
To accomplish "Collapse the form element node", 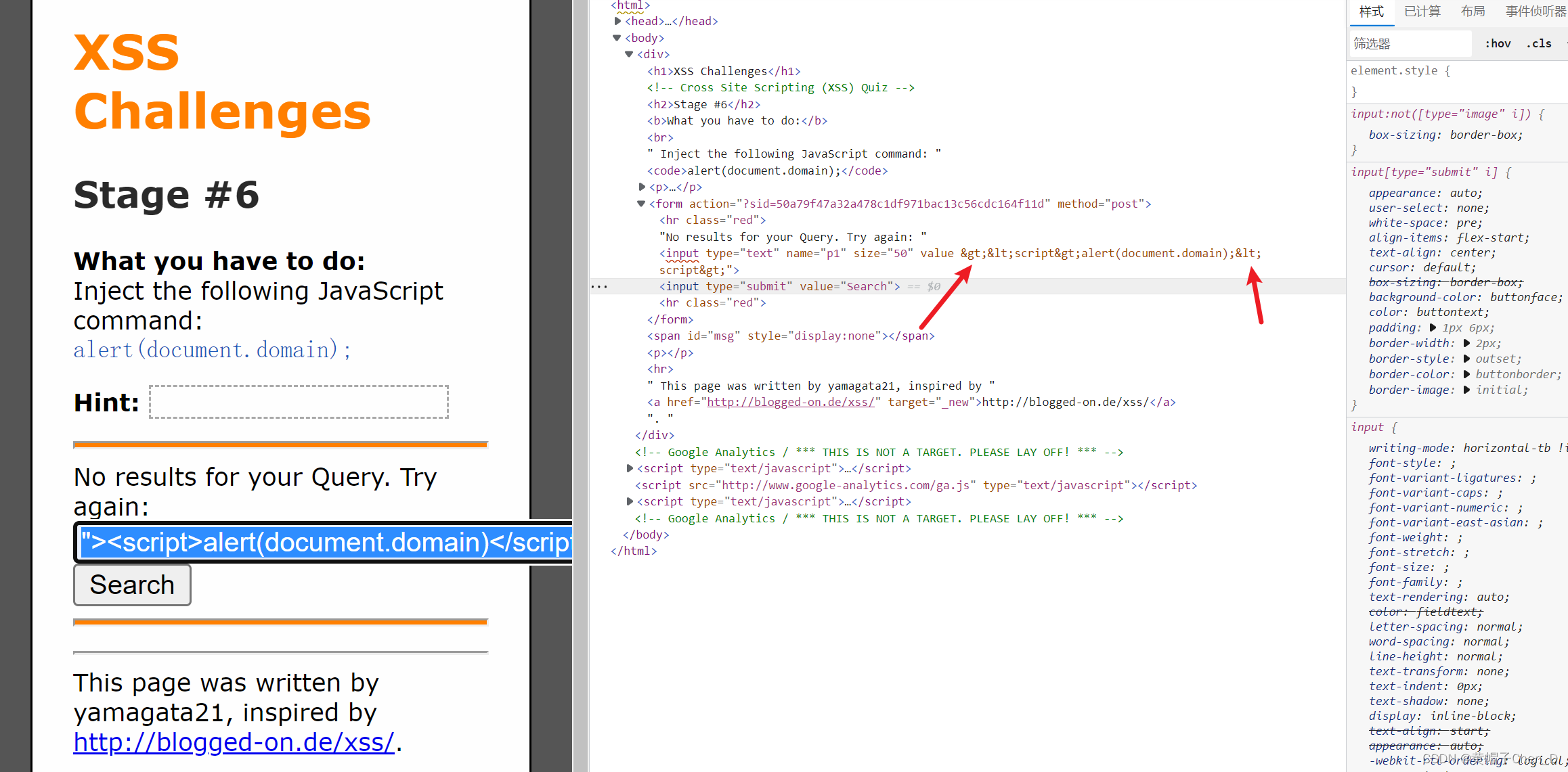I will (x=641, y=204).
